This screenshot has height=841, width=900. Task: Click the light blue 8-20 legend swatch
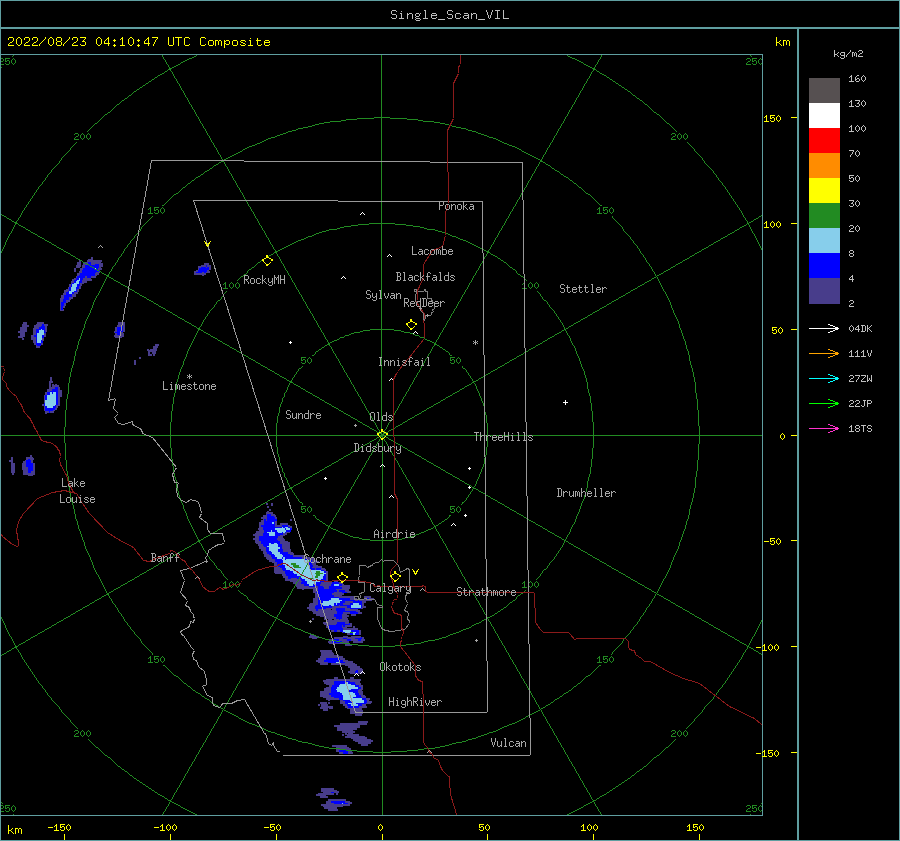tap(824, 241)
